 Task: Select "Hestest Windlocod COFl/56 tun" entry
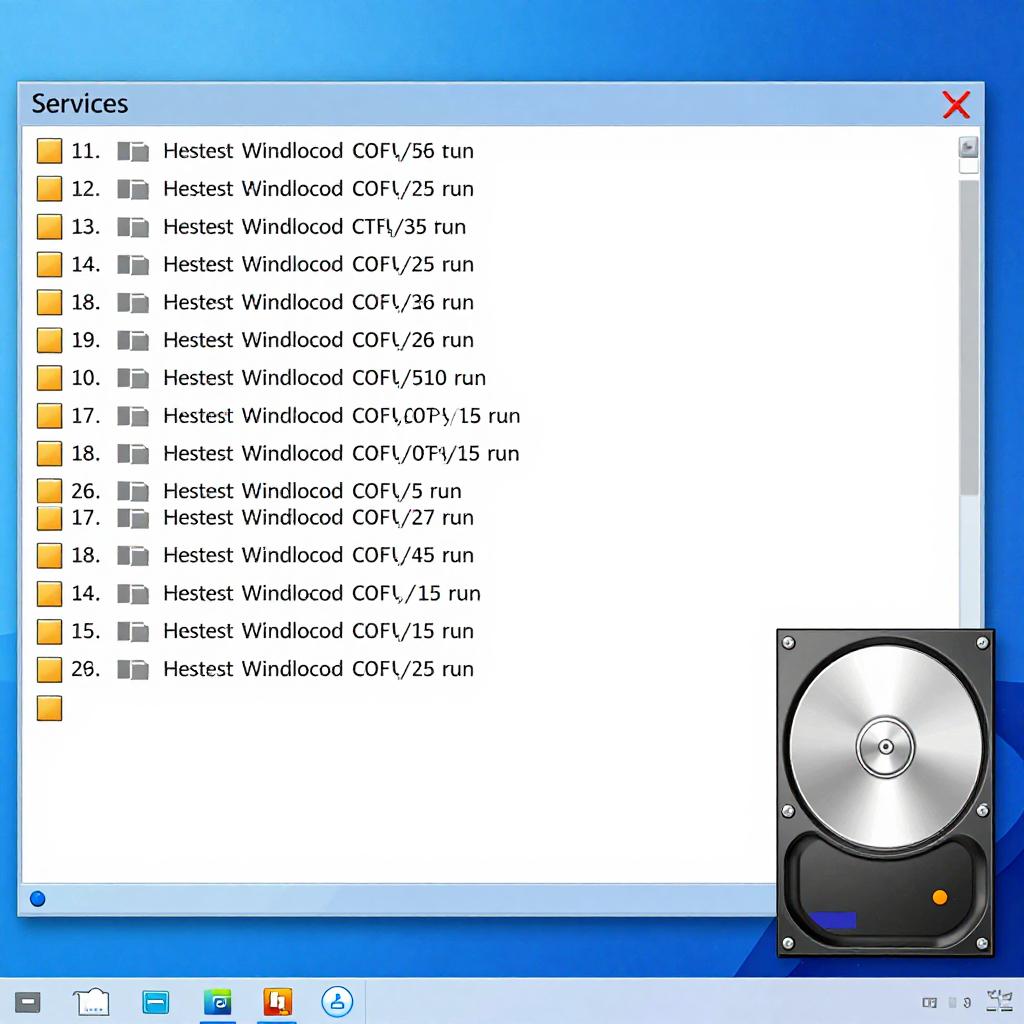[x=318, y=151]
